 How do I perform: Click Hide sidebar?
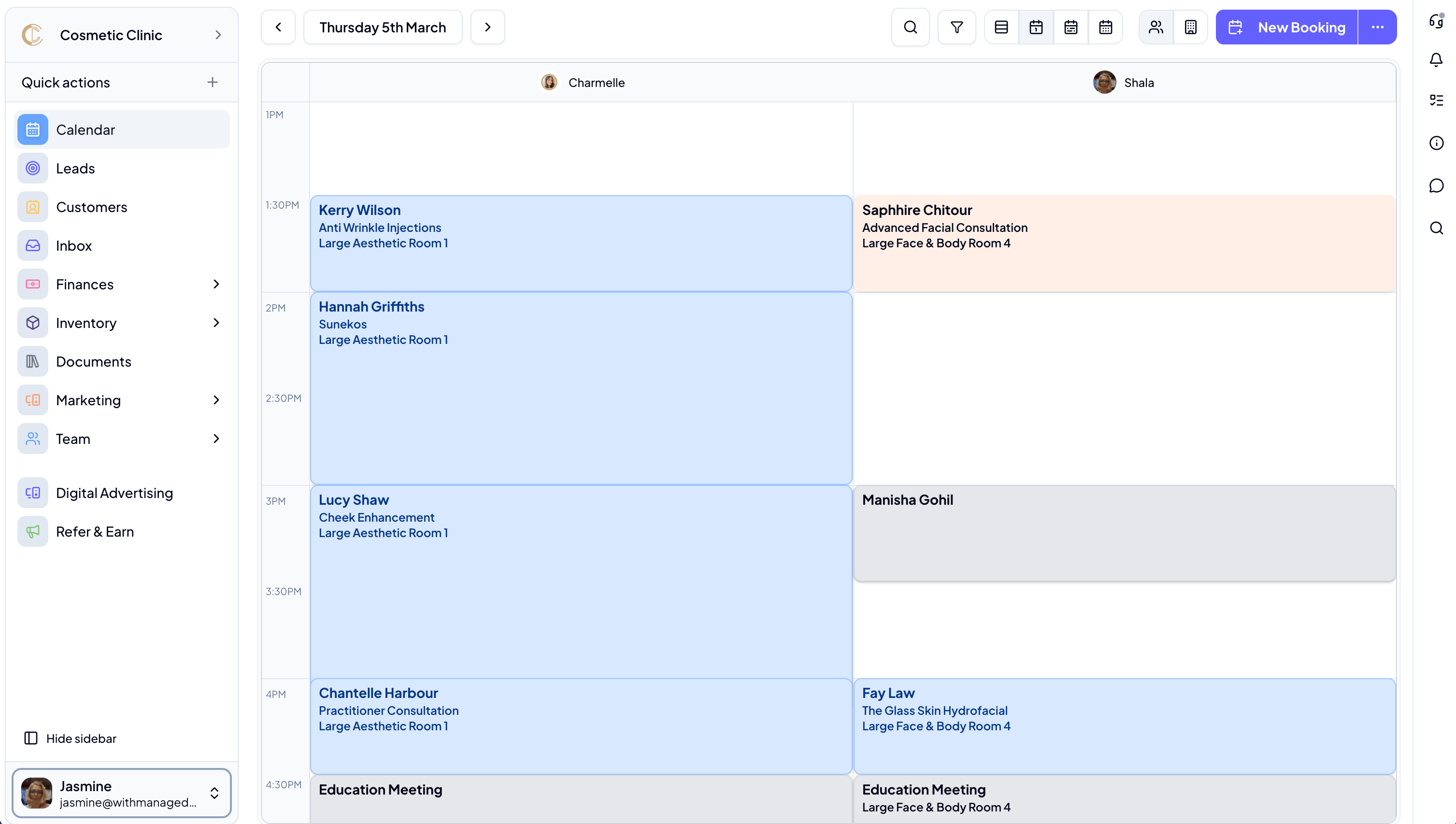(x=70, y=738)
